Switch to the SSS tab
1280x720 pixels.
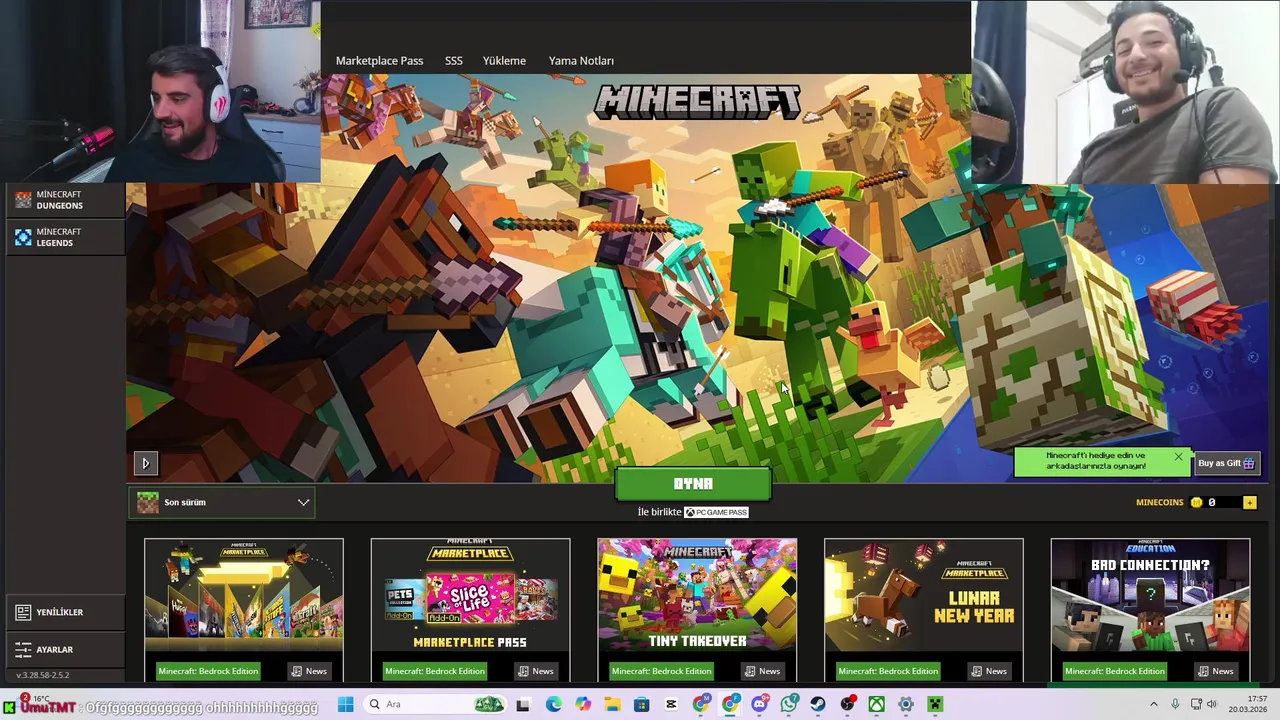click(454, 61)
